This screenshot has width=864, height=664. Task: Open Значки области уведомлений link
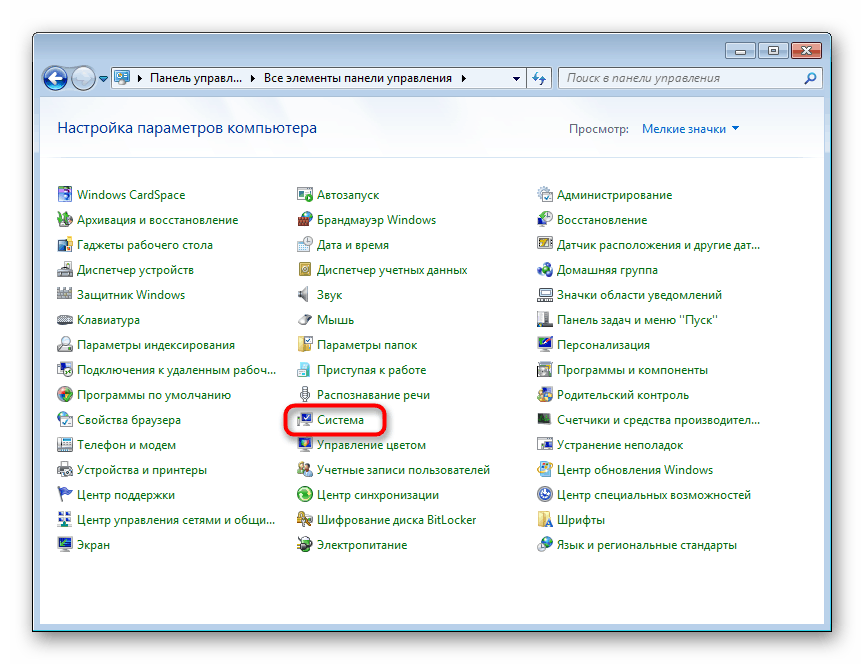(x=639, y=295)
